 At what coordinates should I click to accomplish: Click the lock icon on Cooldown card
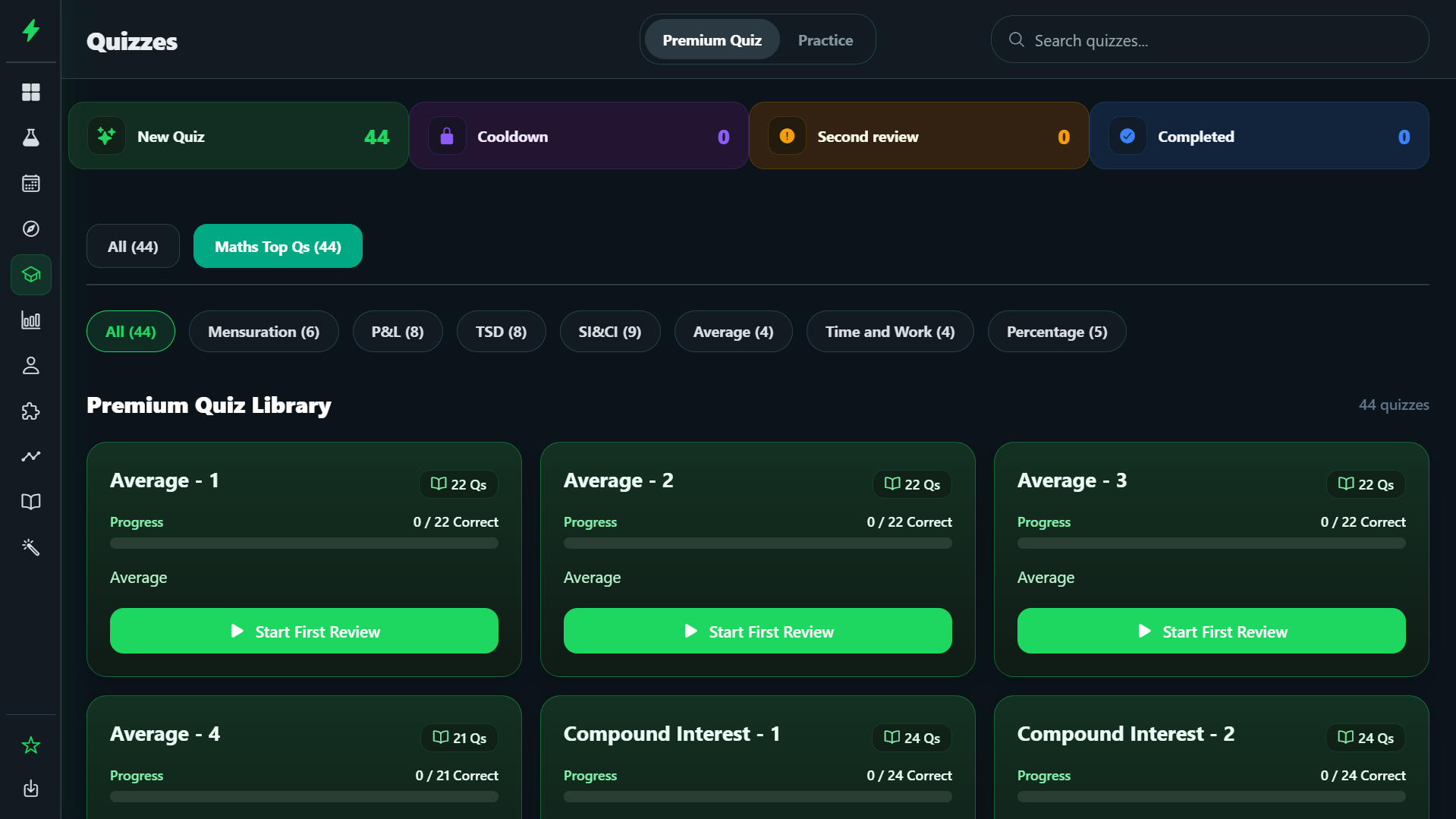447,136
